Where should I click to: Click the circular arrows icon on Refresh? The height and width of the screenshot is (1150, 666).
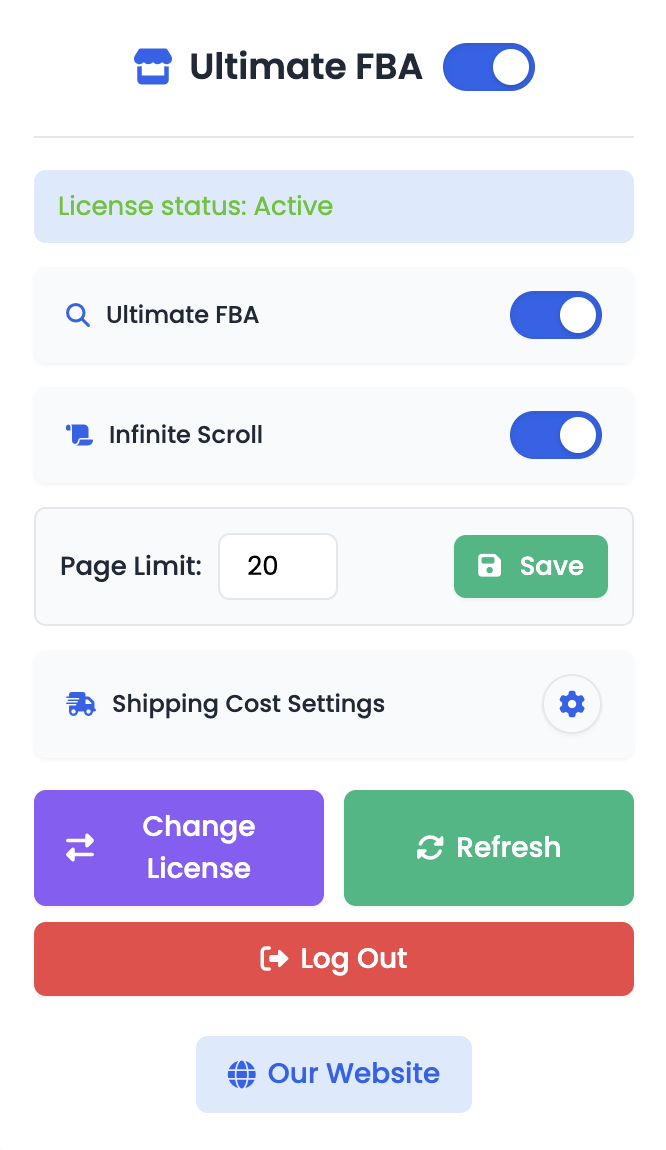tap(430, 848)
